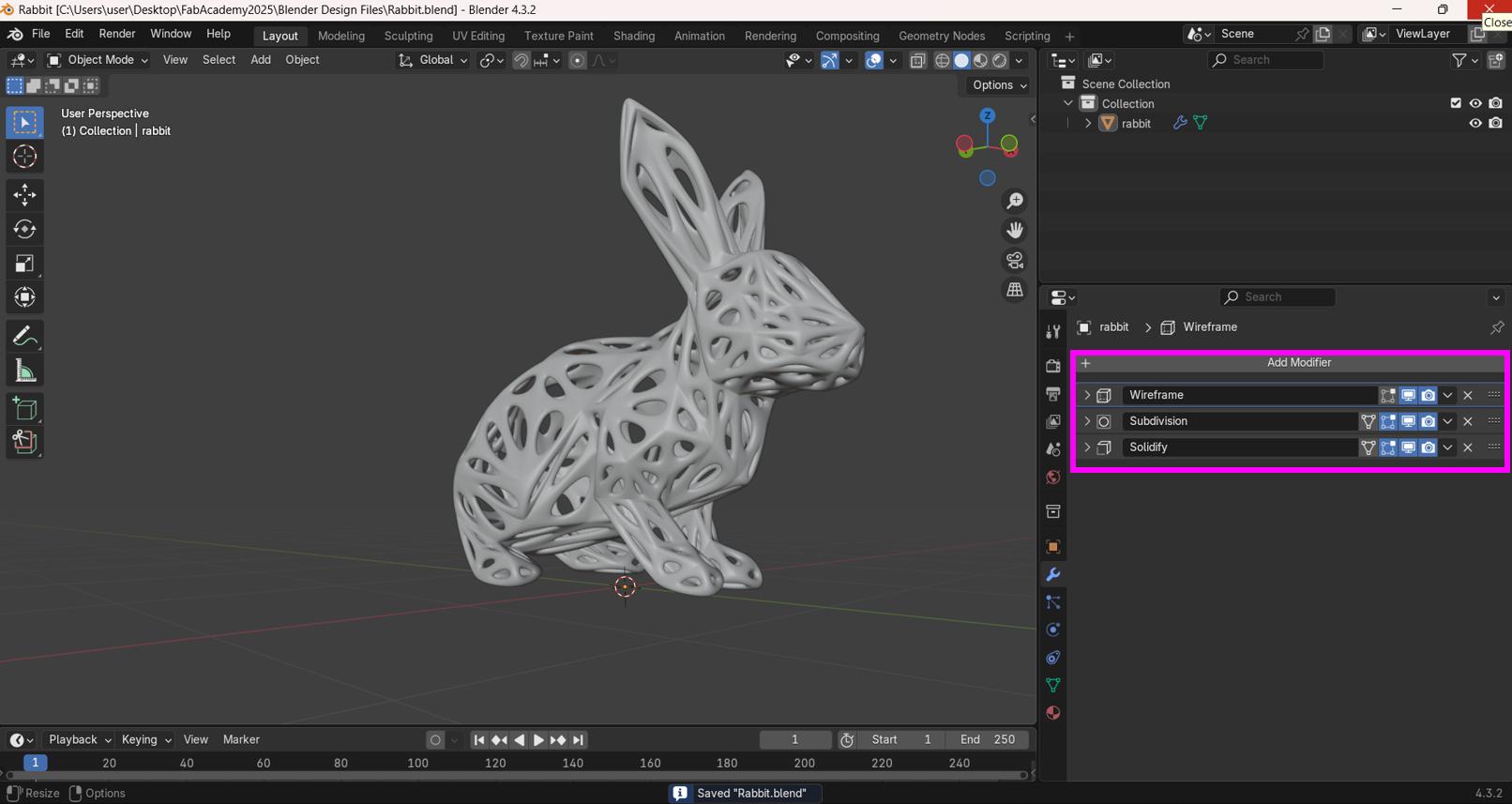
Task: Toggle X-ray viewport display
Action: (917, 60)
